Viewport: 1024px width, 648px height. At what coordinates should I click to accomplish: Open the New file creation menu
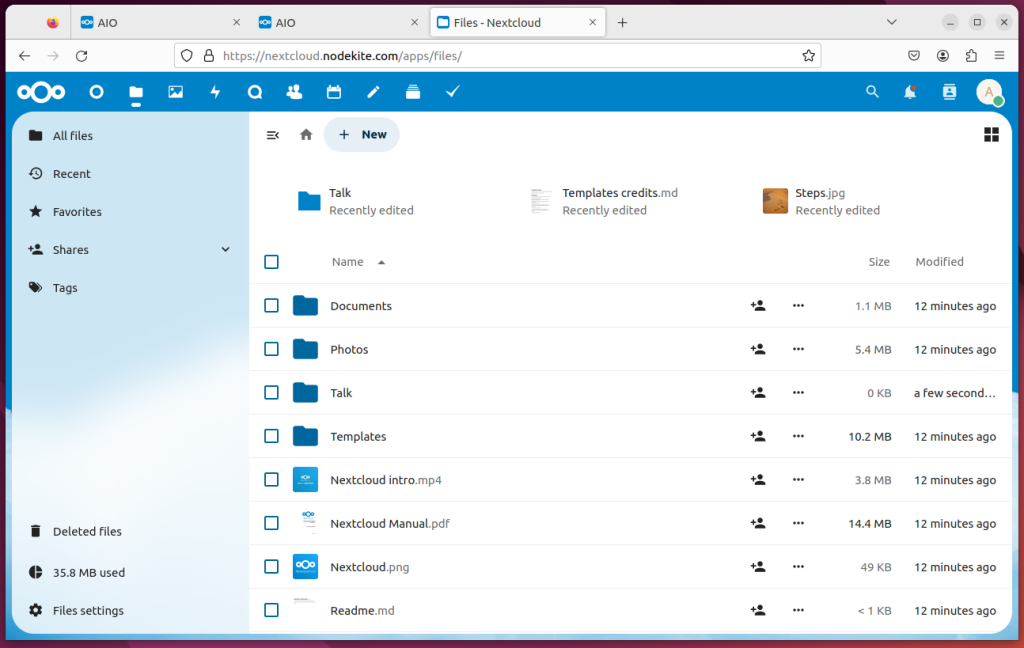361,134
